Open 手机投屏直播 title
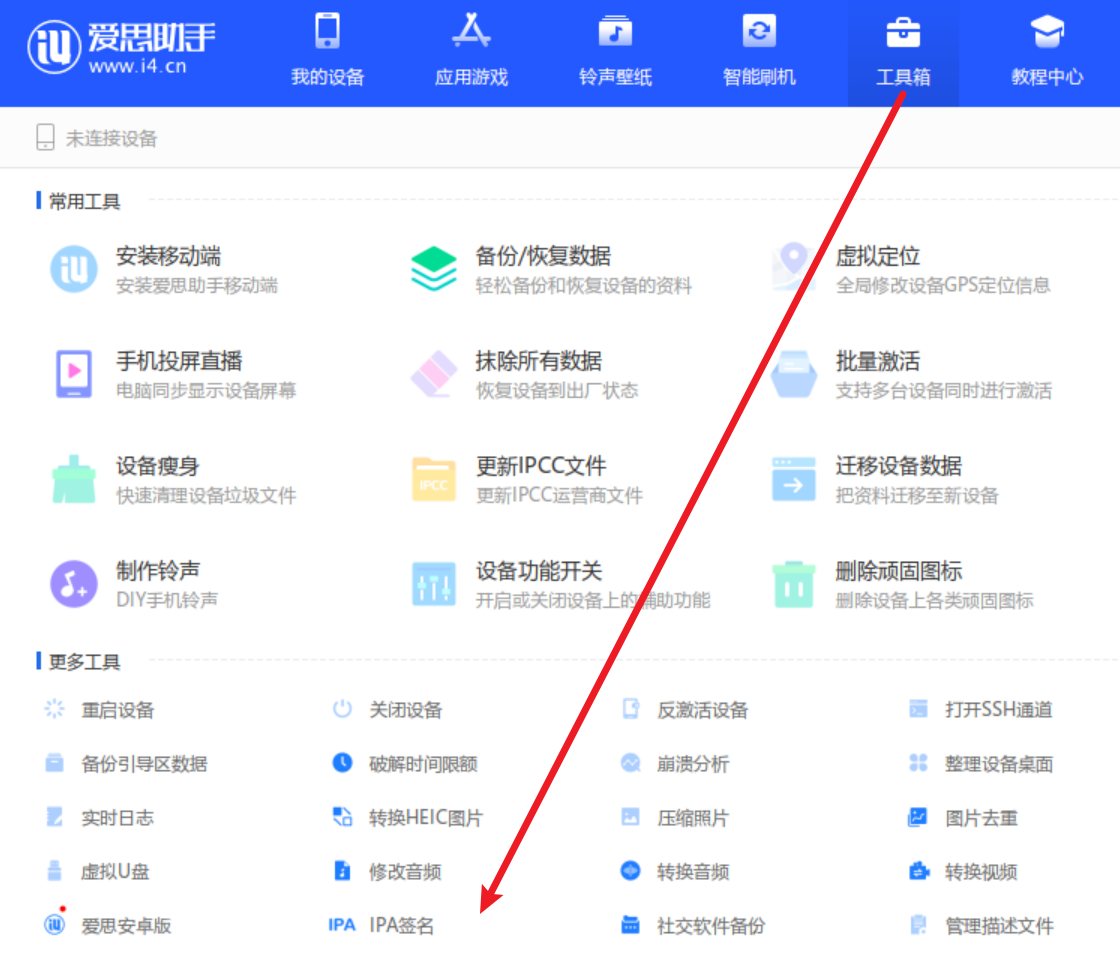 [x=179, y=361]
